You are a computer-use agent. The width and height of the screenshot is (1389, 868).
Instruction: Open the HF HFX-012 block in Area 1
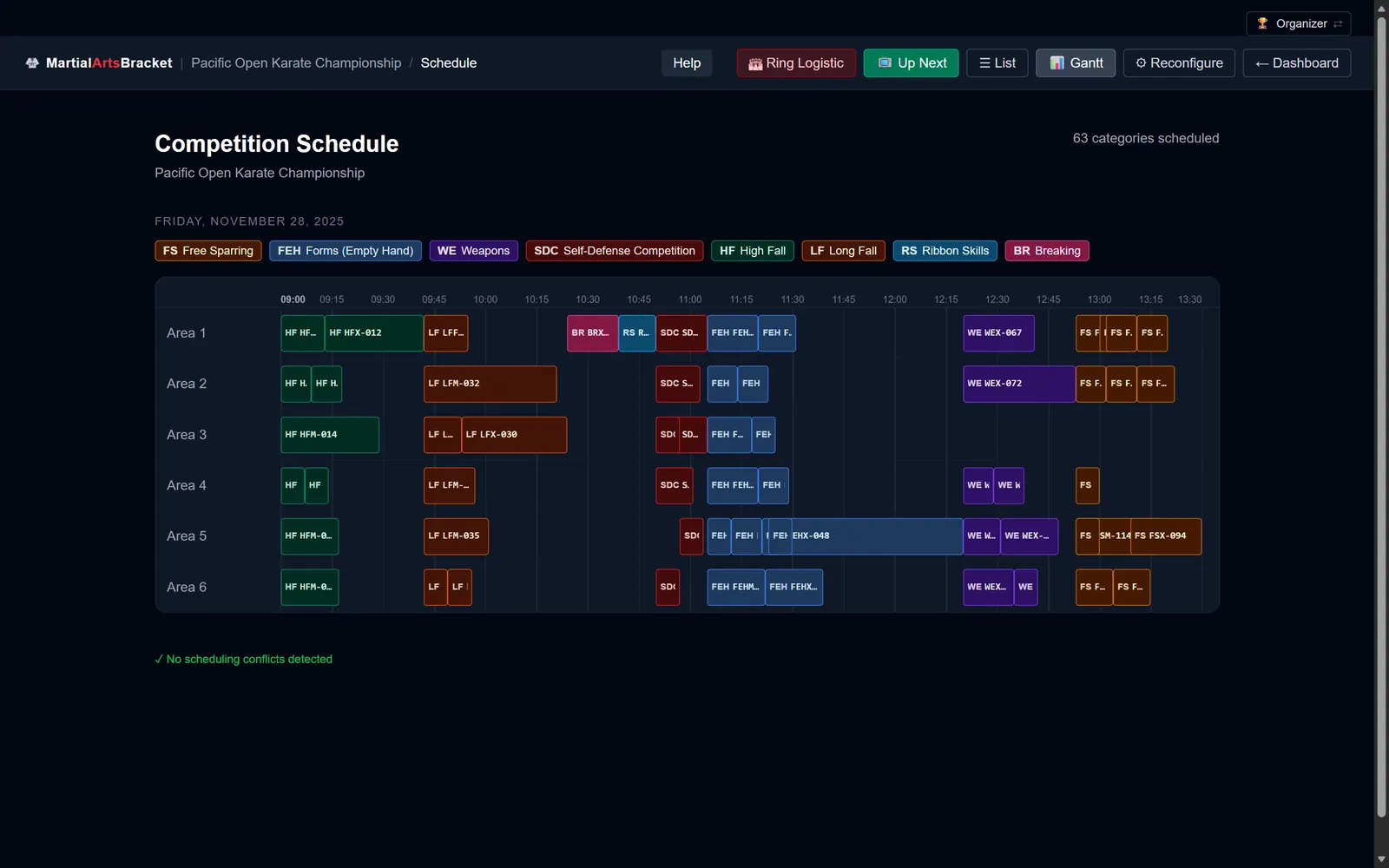click(x=374, y=333)
